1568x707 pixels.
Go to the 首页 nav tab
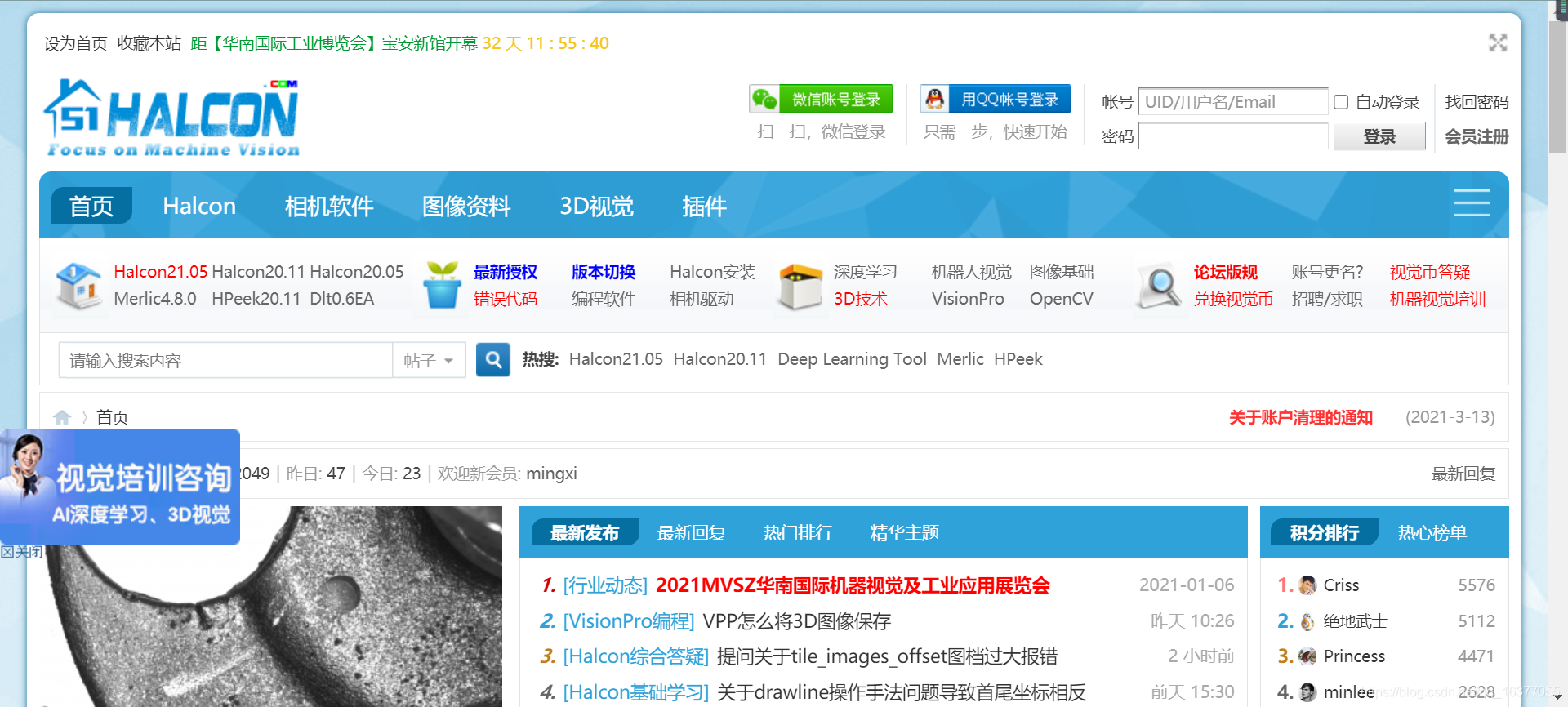(x=91, y=206)
